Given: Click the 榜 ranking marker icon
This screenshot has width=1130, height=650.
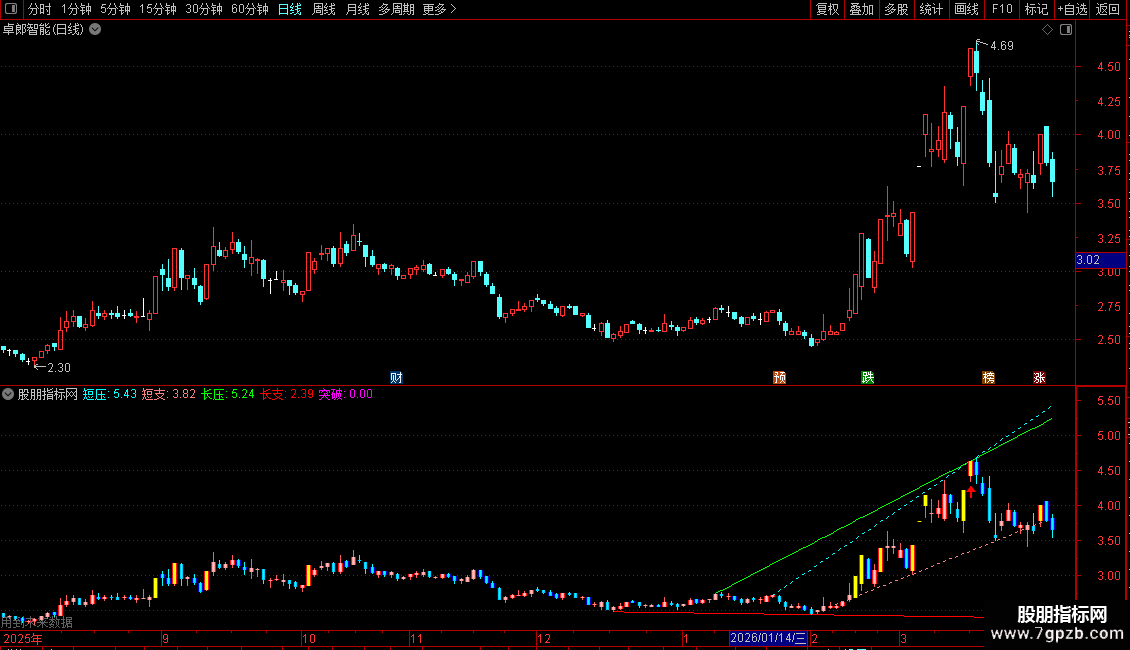Looking at the screenshot, I should click(989, 378).
